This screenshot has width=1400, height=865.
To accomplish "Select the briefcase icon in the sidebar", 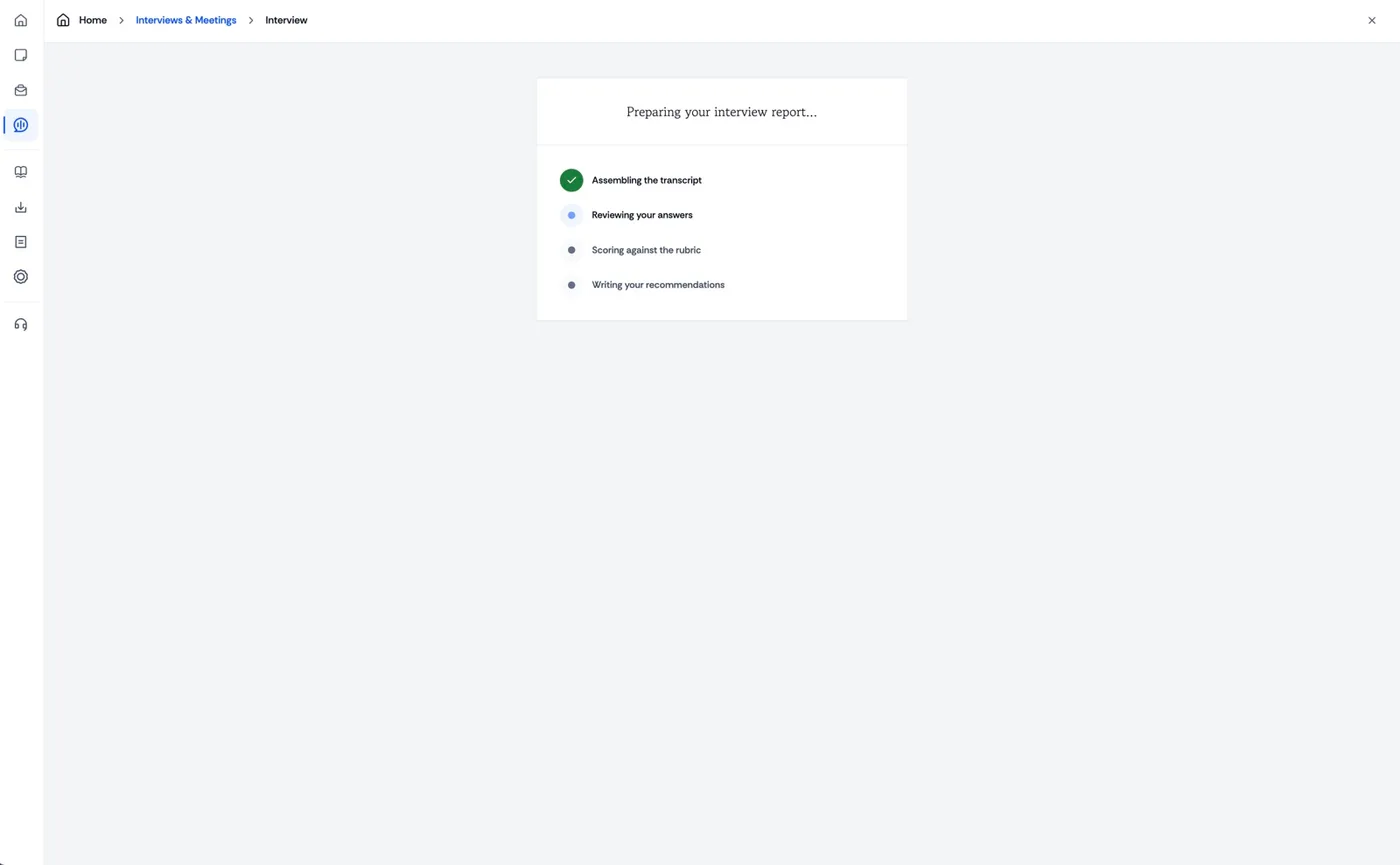I will (x=21, y=90).
